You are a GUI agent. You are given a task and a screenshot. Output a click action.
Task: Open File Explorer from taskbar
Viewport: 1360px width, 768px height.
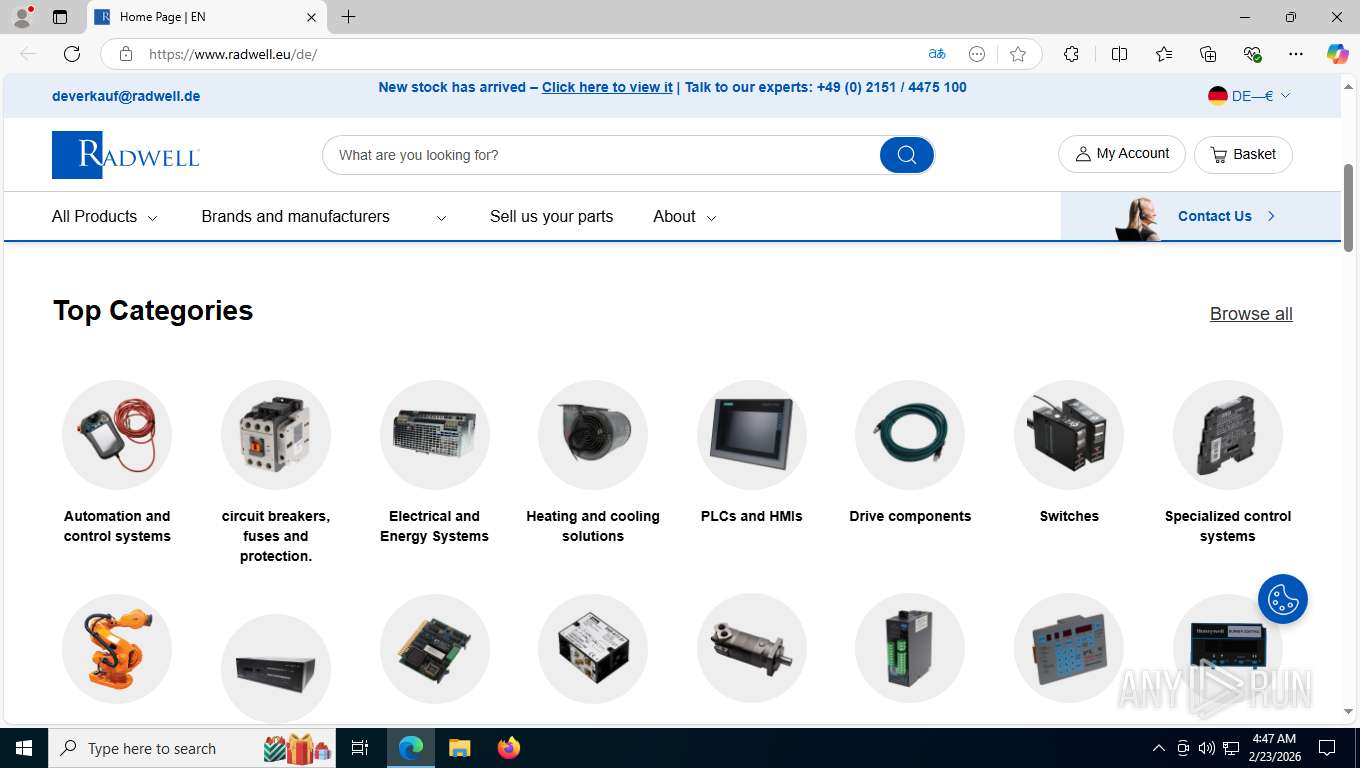[459, 748]
